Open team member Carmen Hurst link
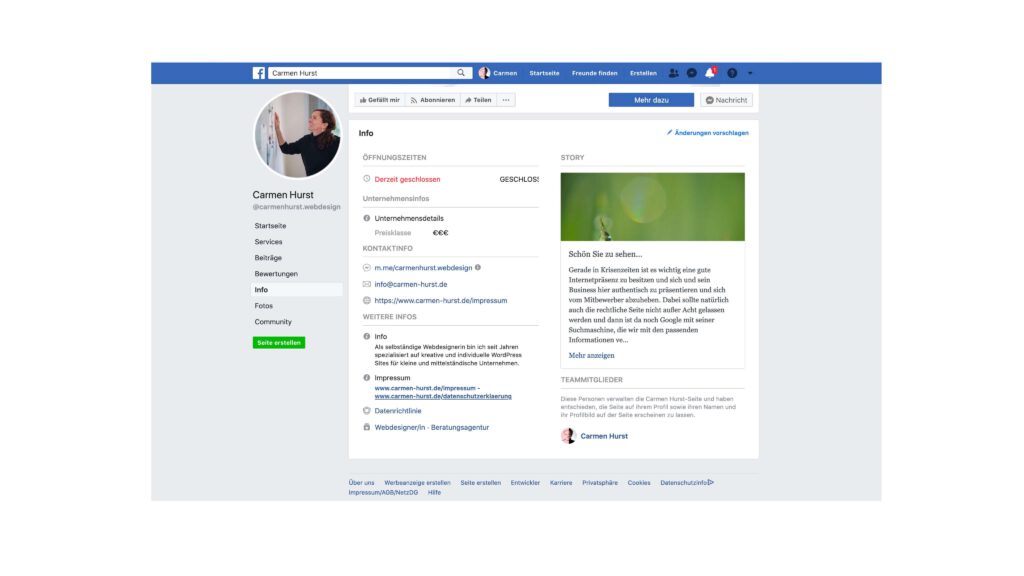Image resolution: width=1024 pixels, height=576 pixels. (x=604, y=436)
